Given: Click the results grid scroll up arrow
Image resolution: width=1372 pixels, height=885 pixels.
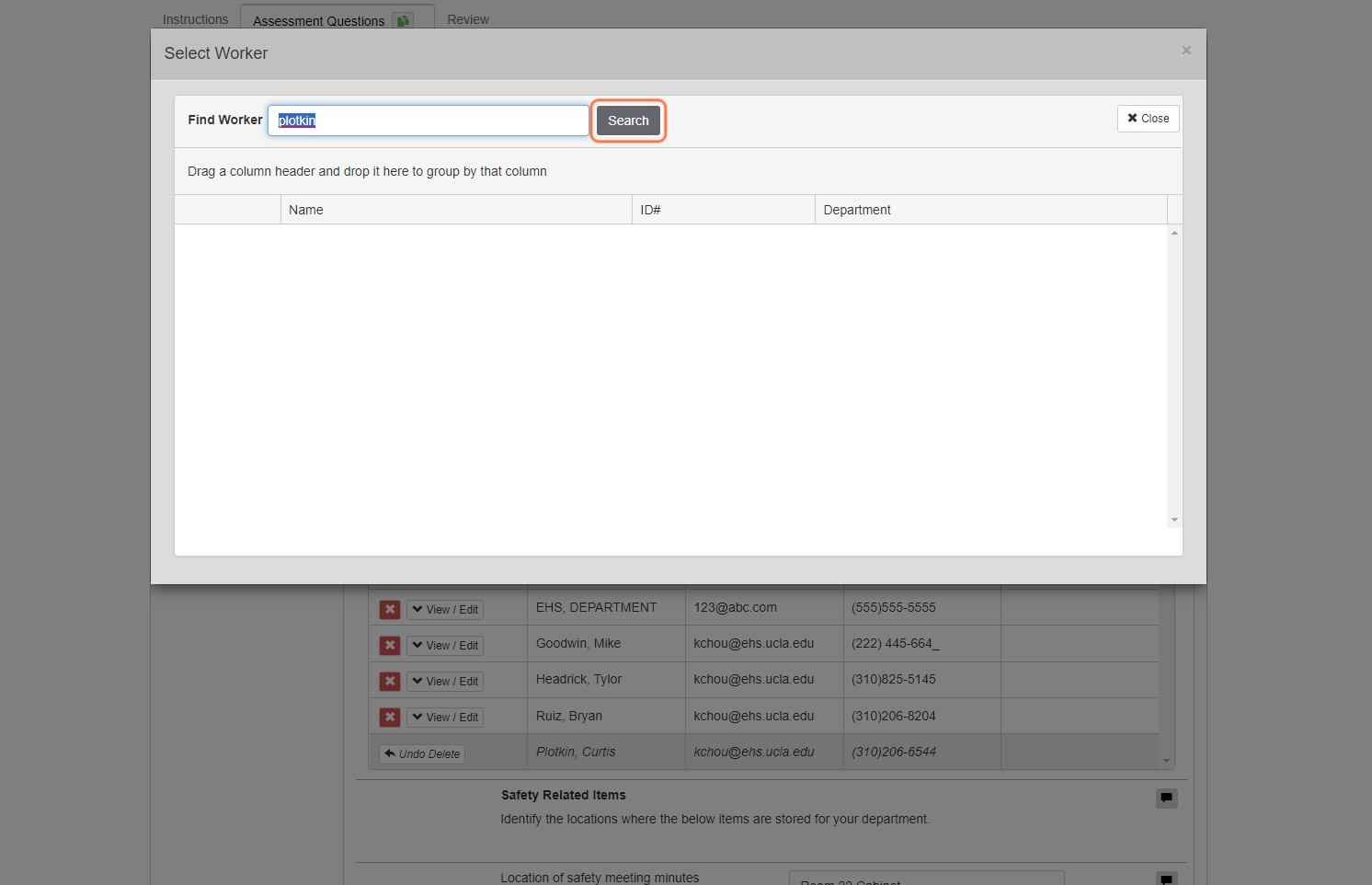Looking at the screenshot, I should [x=1174, y=233].
